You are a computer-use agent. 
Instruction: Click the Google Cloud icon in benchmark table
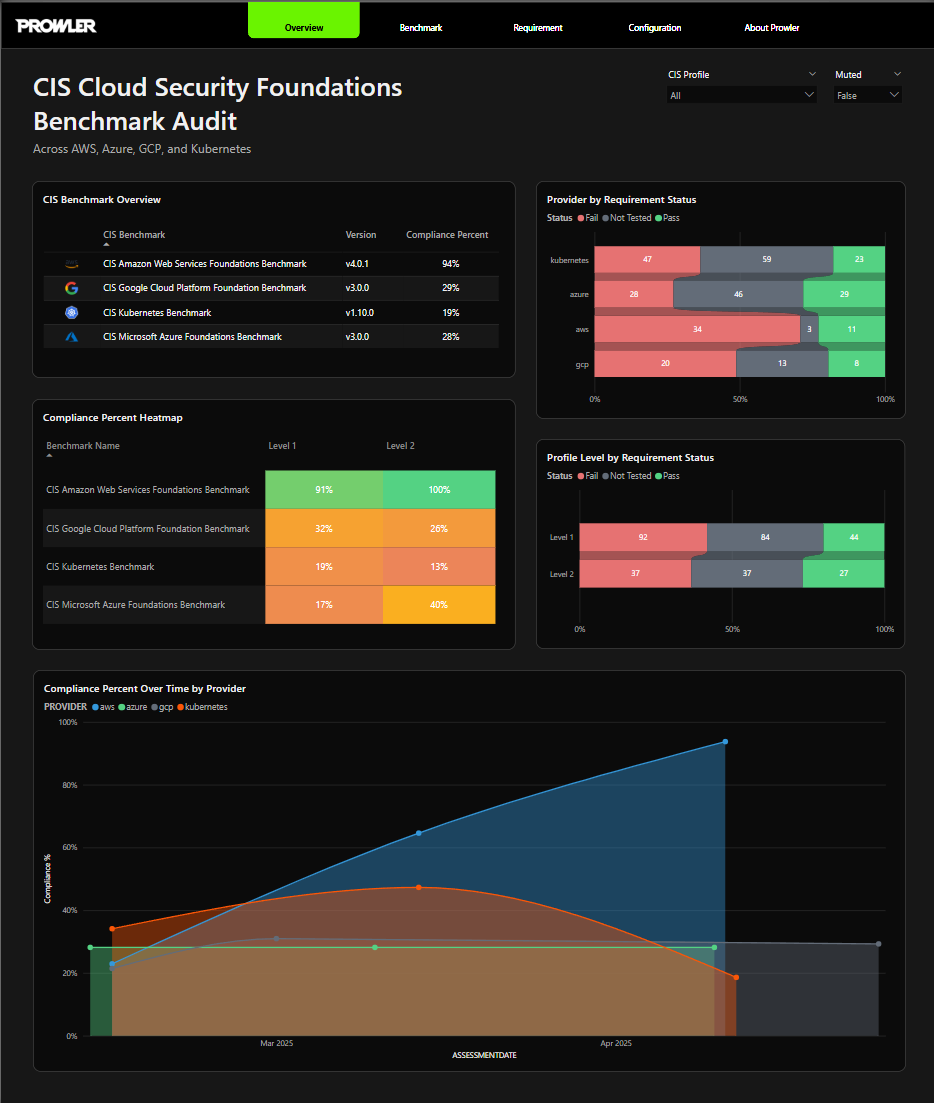[x=71, y=288]
